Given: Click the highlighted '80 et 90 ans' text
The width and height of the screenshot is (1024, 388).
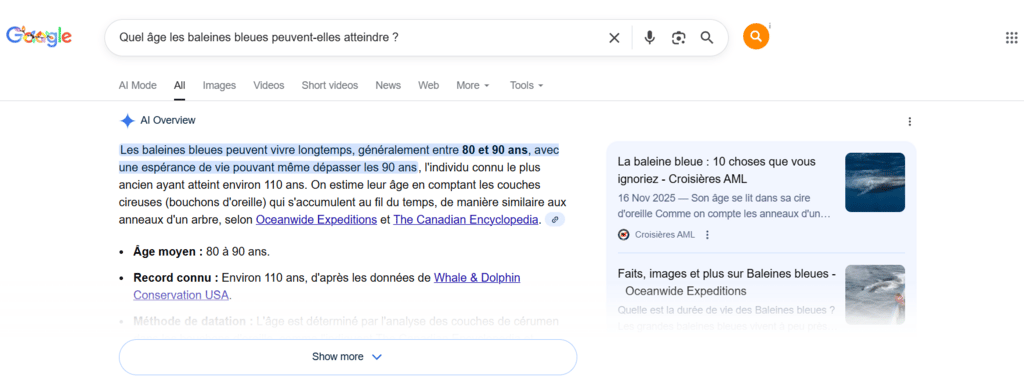Looking at the screenshot, I should coord(496,150).
